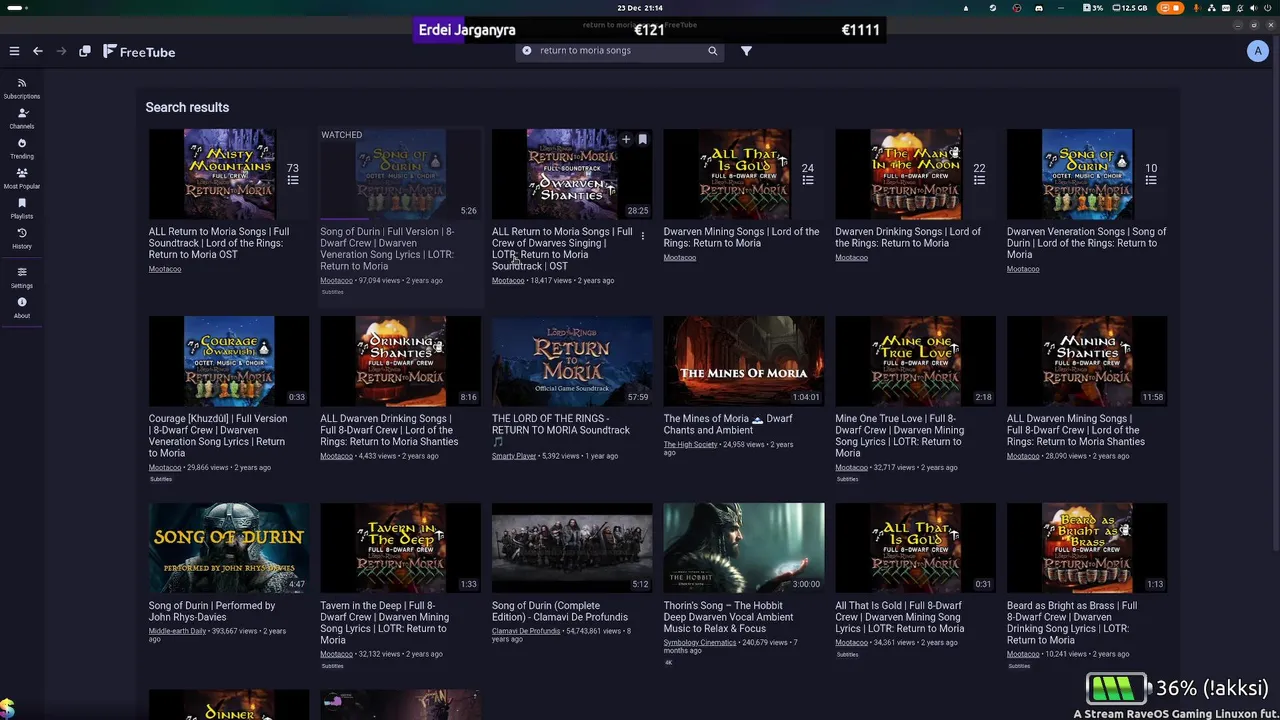This screenshot has width=1280, height=720.
Task: Focus the search field 'return to moria songs'
Action: point(618,50)
